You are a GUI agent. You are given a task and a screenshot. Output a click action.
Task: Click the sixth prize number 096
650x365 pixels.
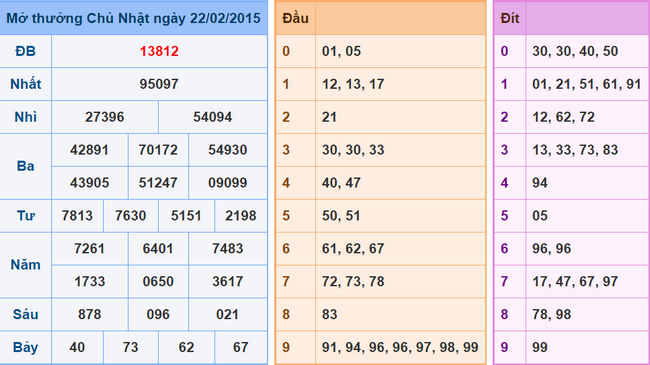(158, 314)
